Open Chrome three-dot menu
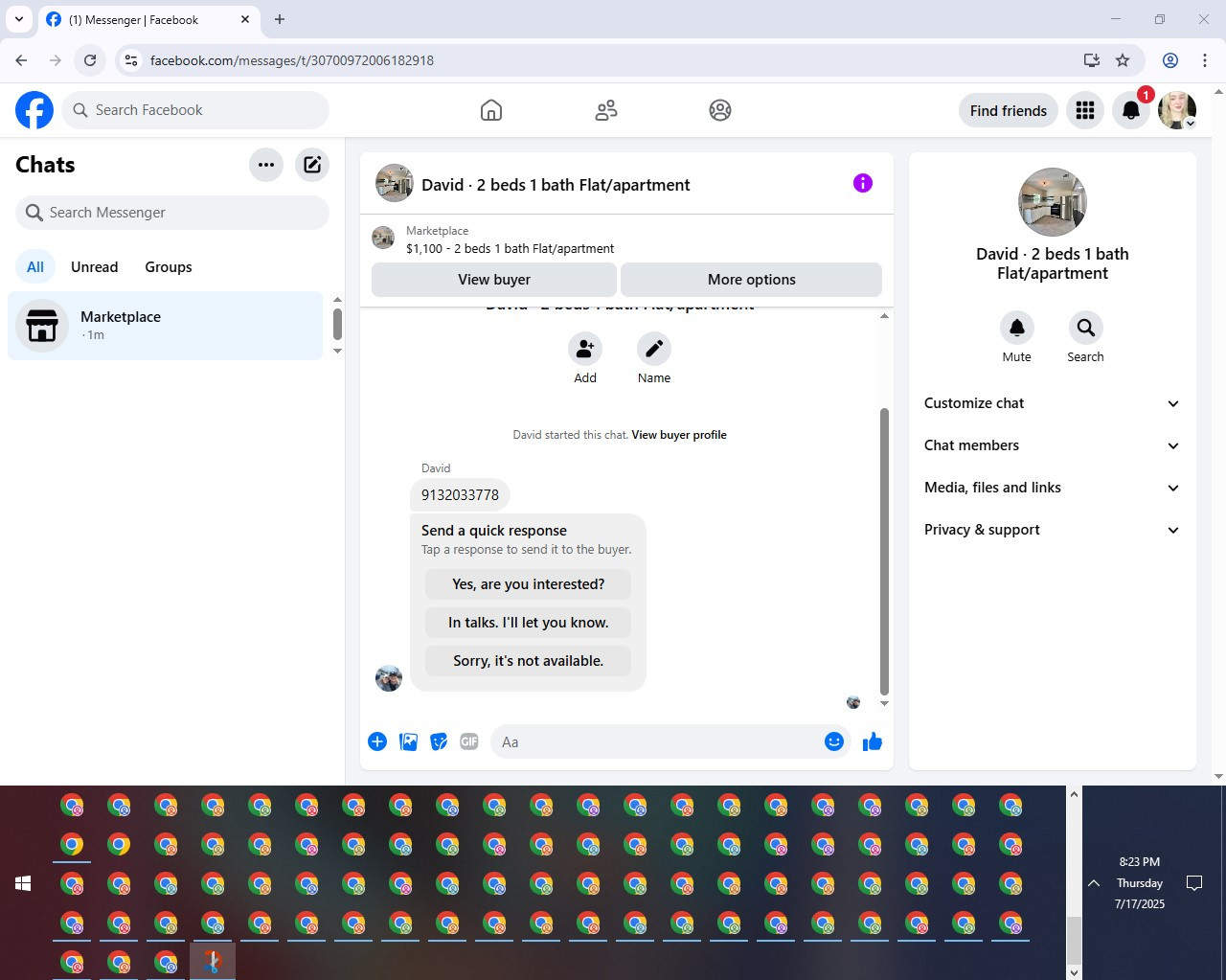 click(x=1205, y=60)
